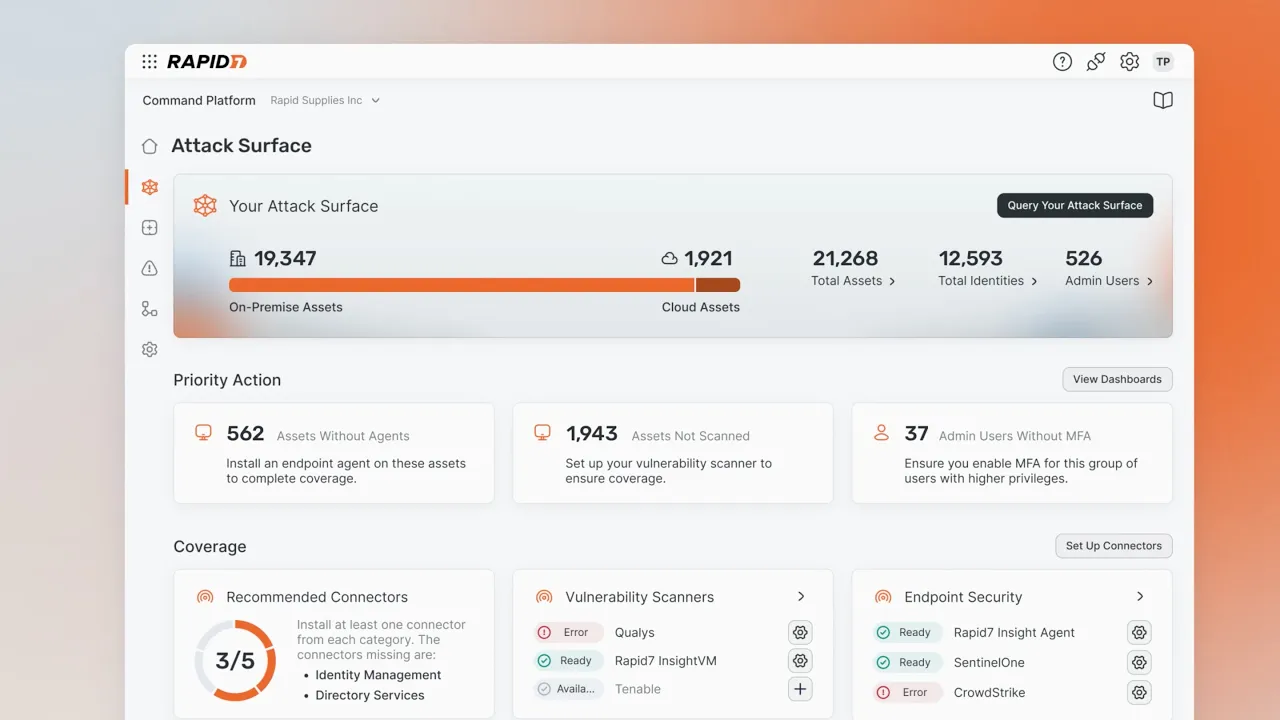Go to Home in the sidebar
The image size is (1280, 720).
pos(149,146)
